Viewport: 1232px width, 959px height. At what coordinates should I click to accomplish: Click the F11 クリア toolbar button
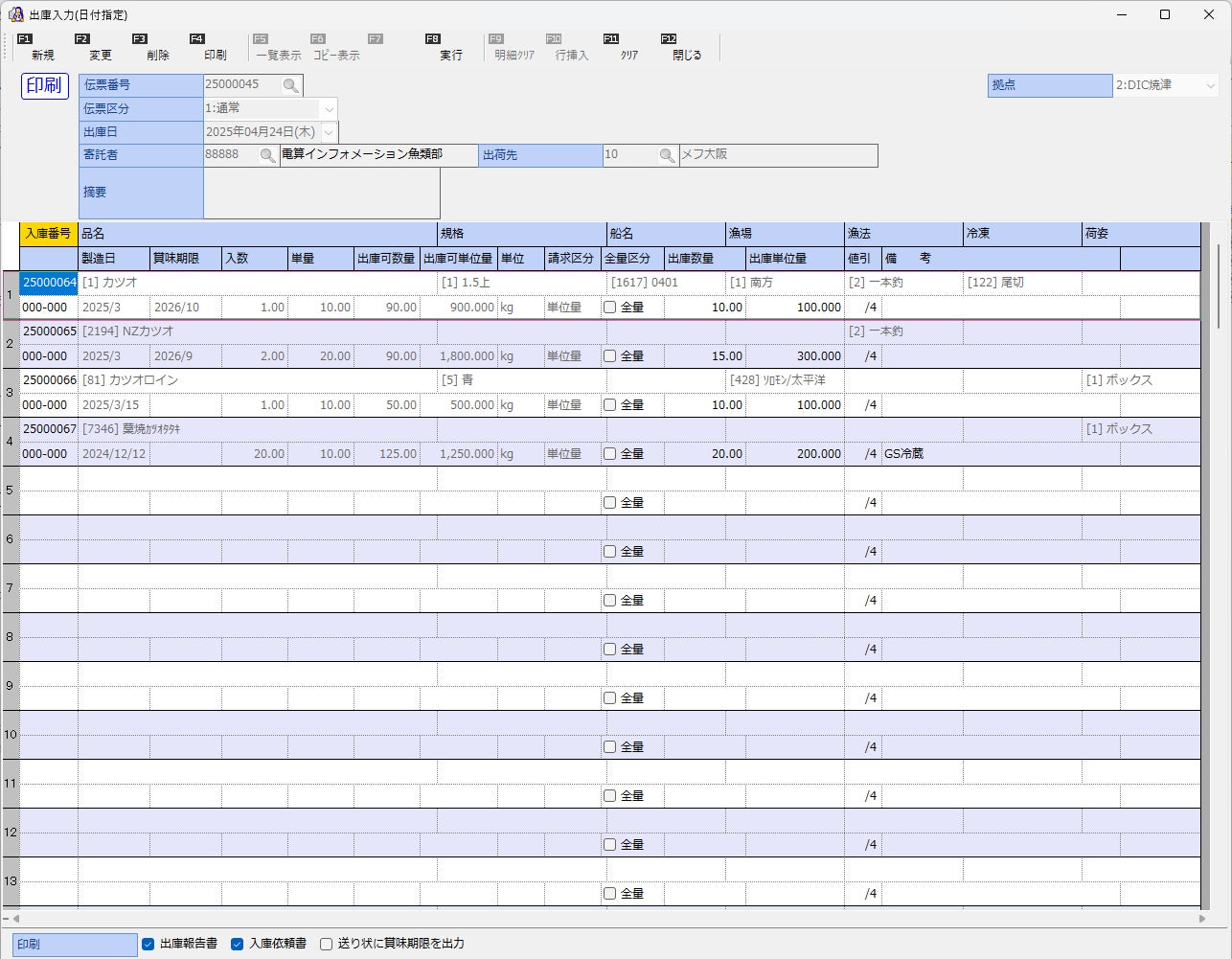pyautogui.click(x=628, y=48)
